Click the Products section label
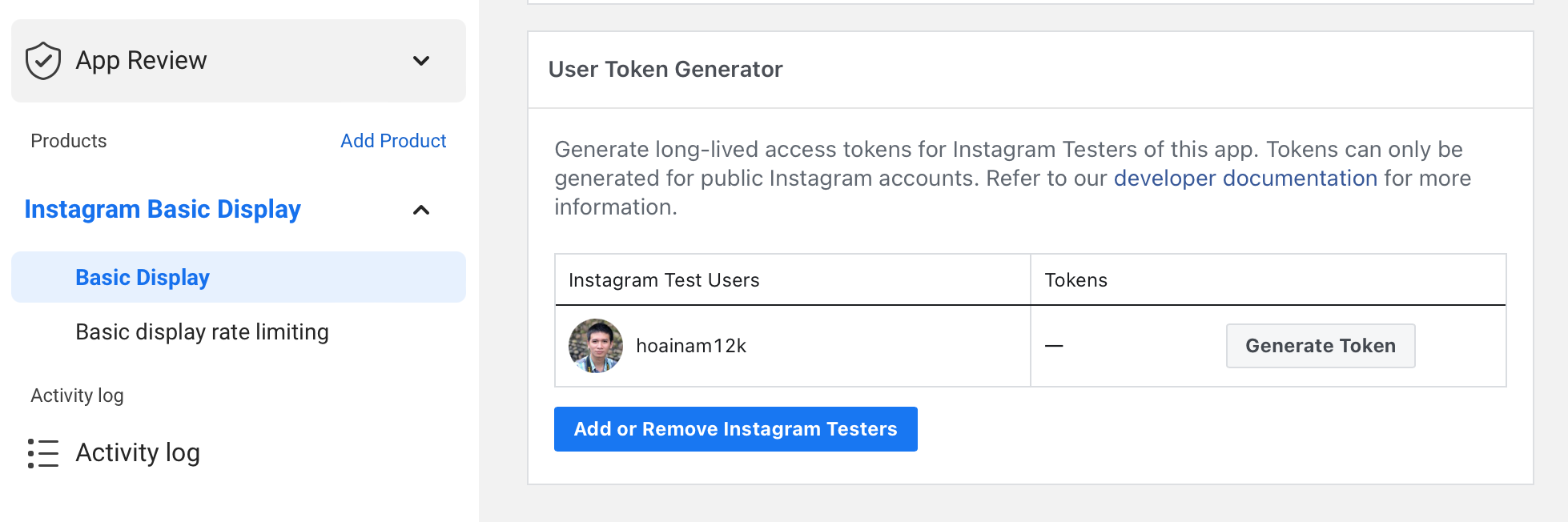The width and height of the screenshot is (1568, 522). pyautogui.click(x=68, y=141)
